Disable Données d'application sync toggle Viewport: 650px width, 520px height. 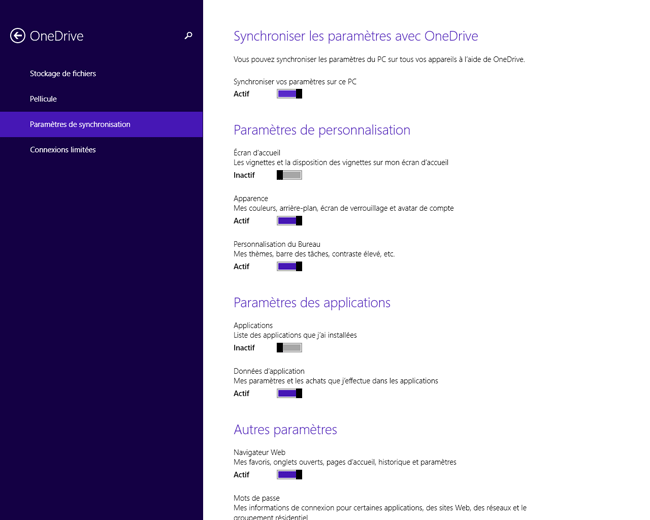pos(289,393)
